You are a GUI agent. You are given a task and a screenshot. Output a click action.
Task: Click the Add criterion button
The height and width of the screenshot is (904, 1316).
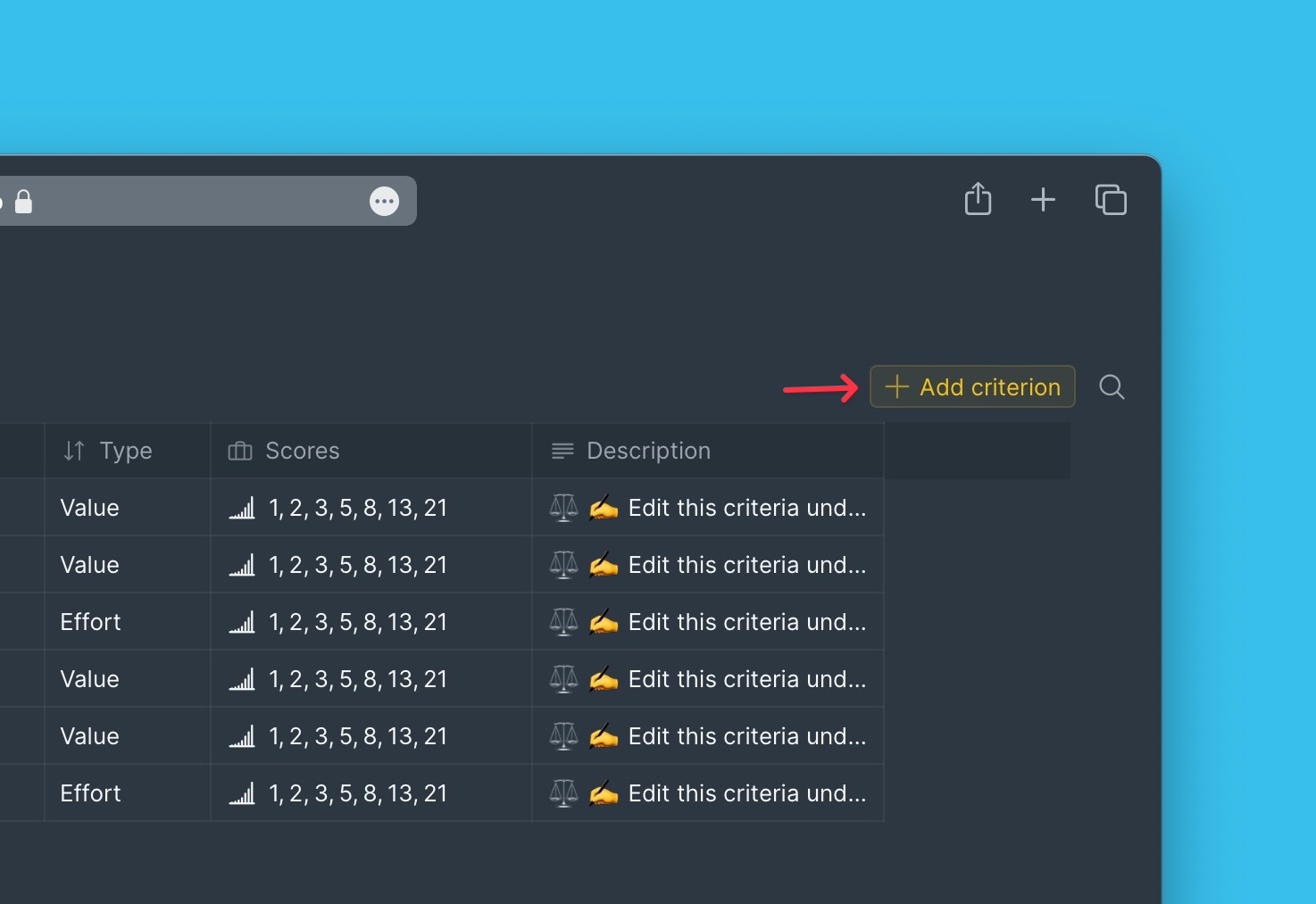tap(972, 386)
